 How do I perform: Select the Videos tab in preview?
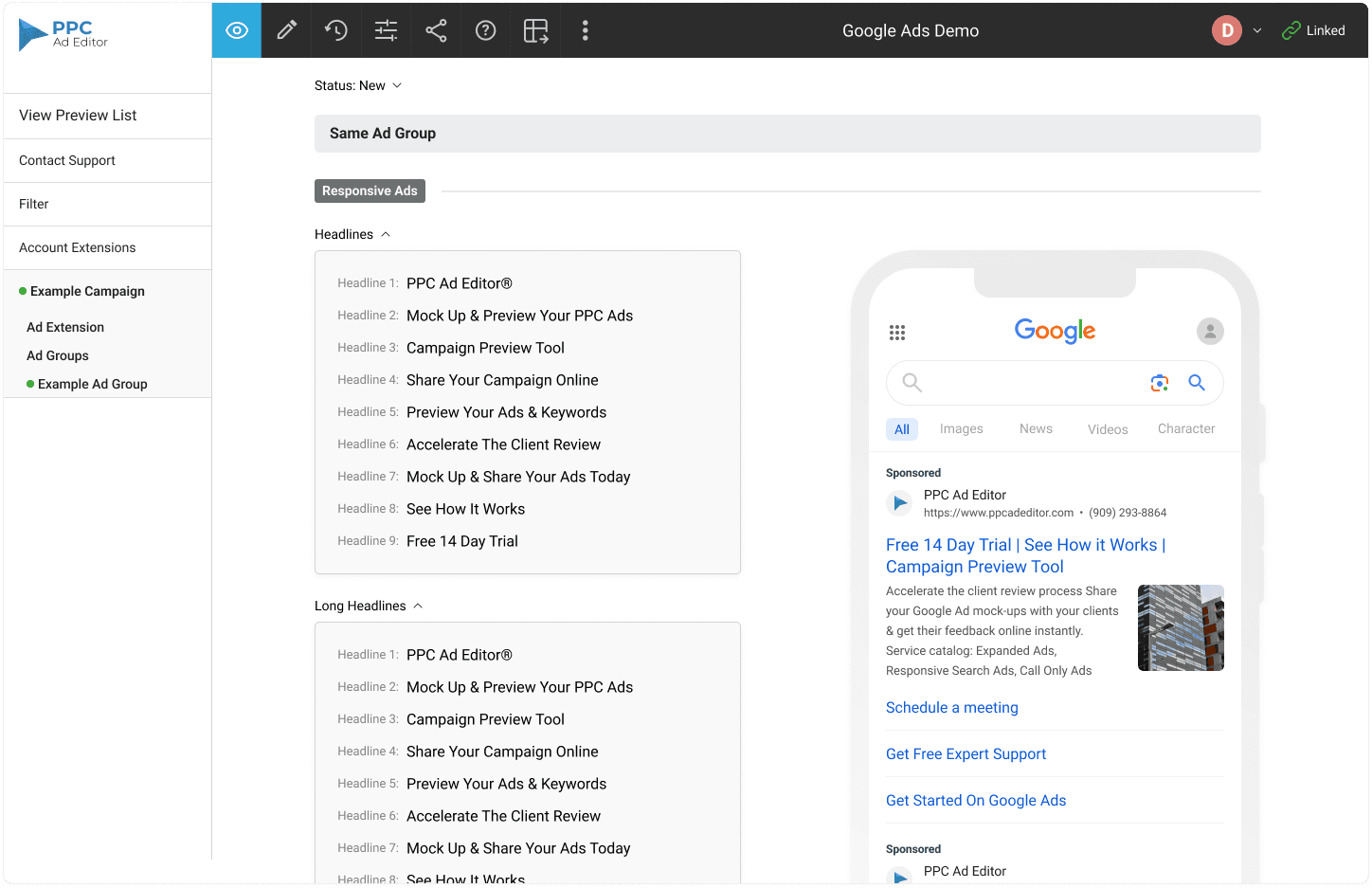tap(1108, 429)
